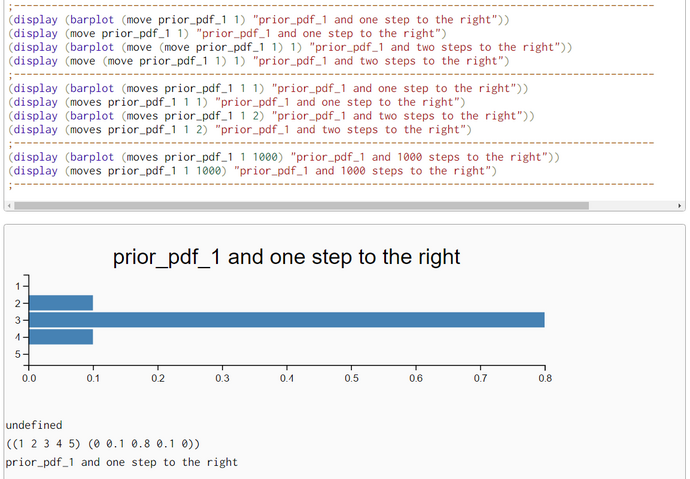Click the chart title text
The image size is (690, 479).
(286, 257)
